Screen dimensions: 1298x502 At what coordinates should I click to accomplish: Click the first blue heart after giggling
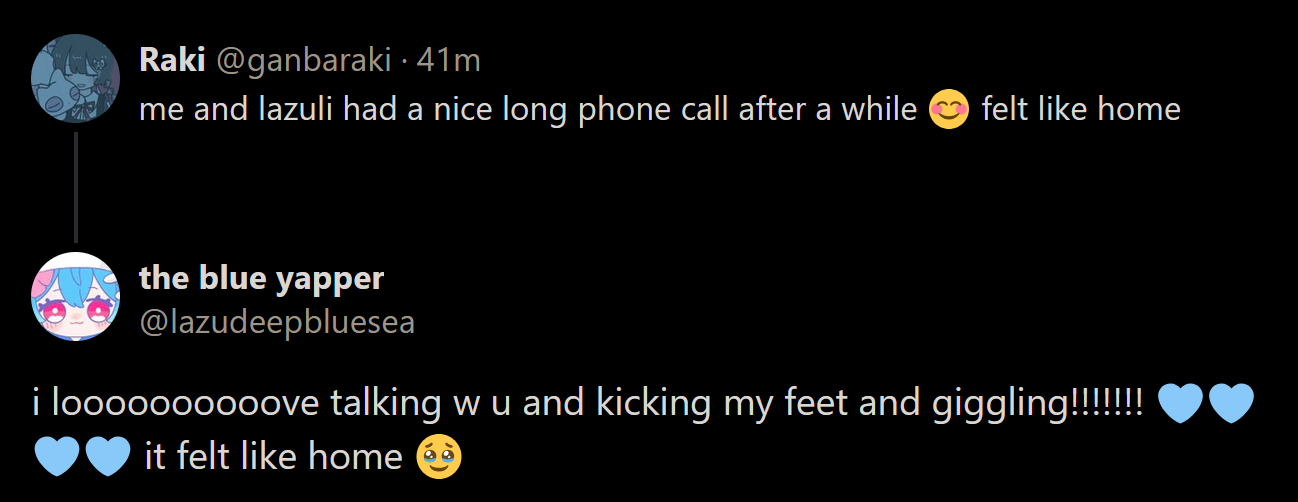point(1180,405)
